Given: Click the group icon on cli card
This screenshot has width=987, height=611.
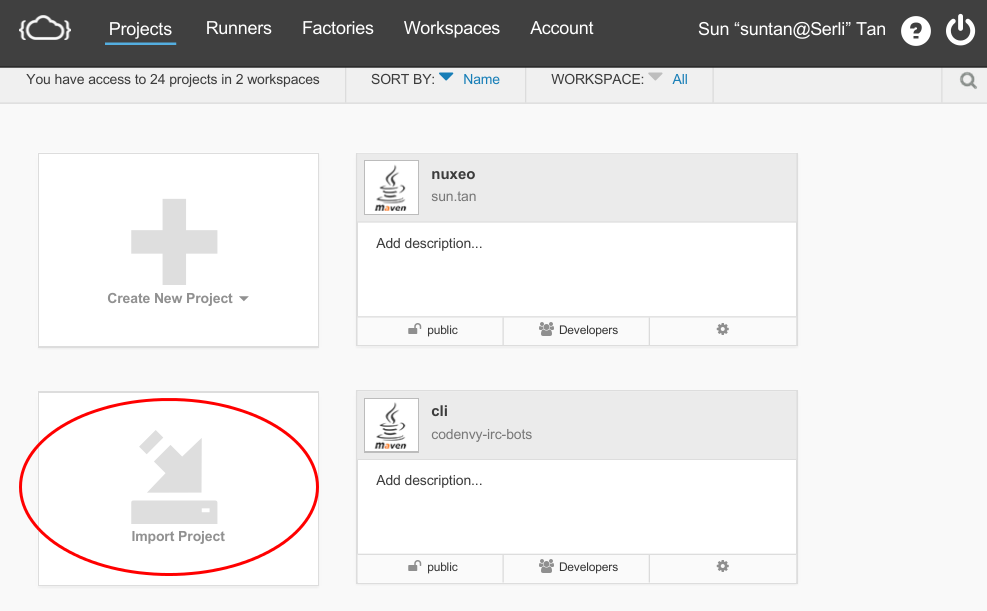Looking at the screenshot, I should [546, 566].
